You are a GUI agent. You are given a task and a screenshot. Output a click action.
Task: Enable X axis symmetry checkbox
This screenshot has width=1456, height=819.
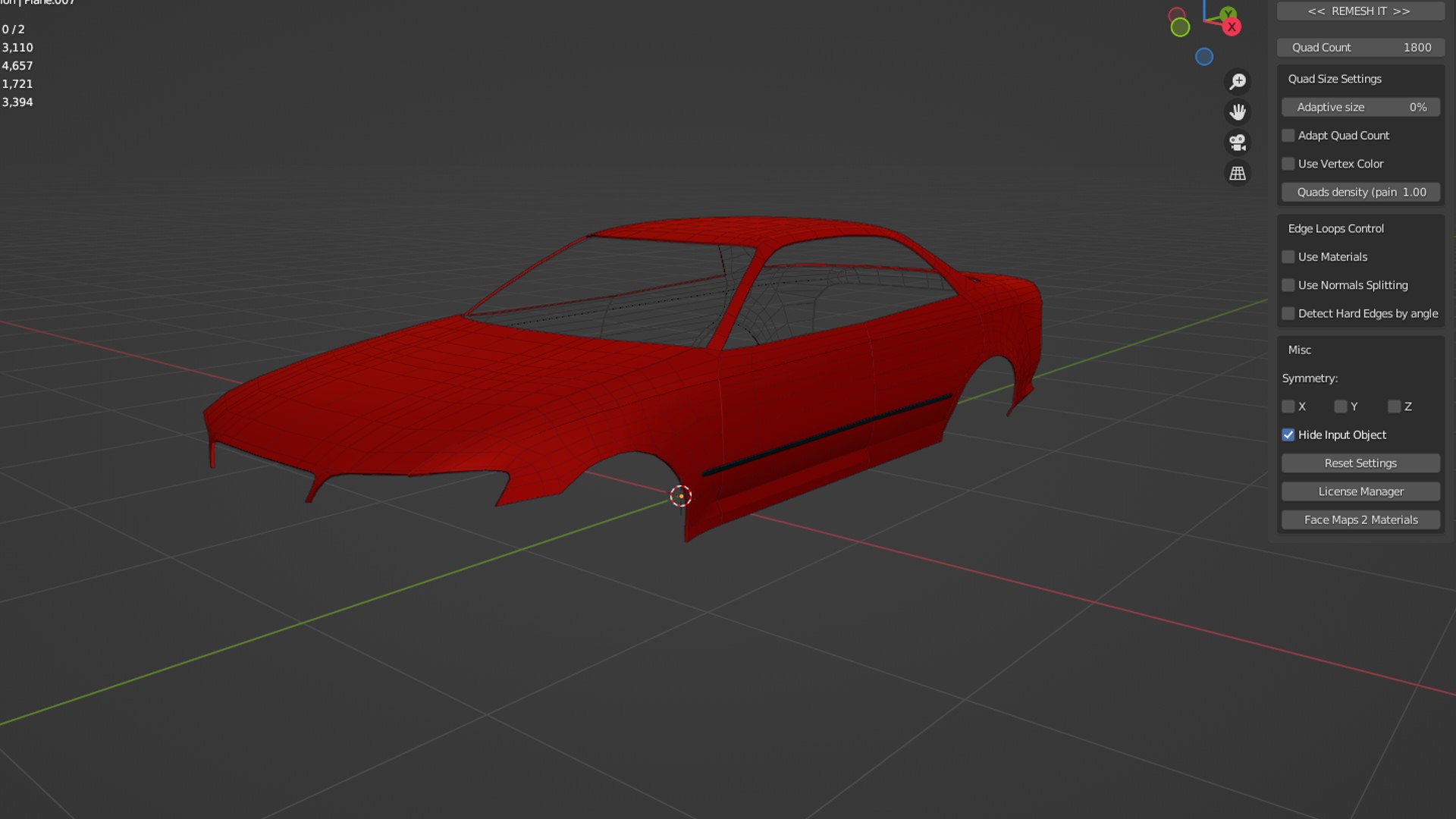click(x=1288, y=407)
